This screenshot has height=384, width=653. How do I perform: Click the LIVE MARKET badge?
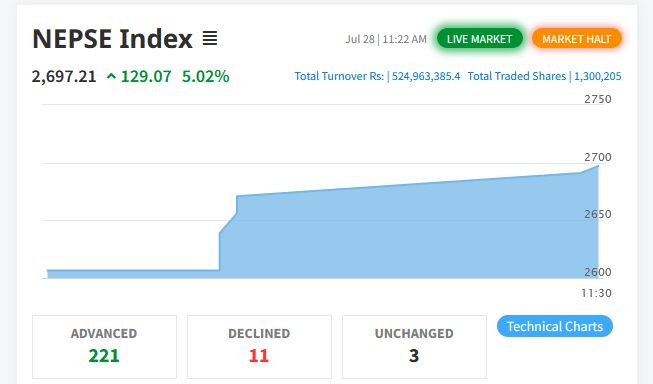pyautogui.click(x=479, y=39)
